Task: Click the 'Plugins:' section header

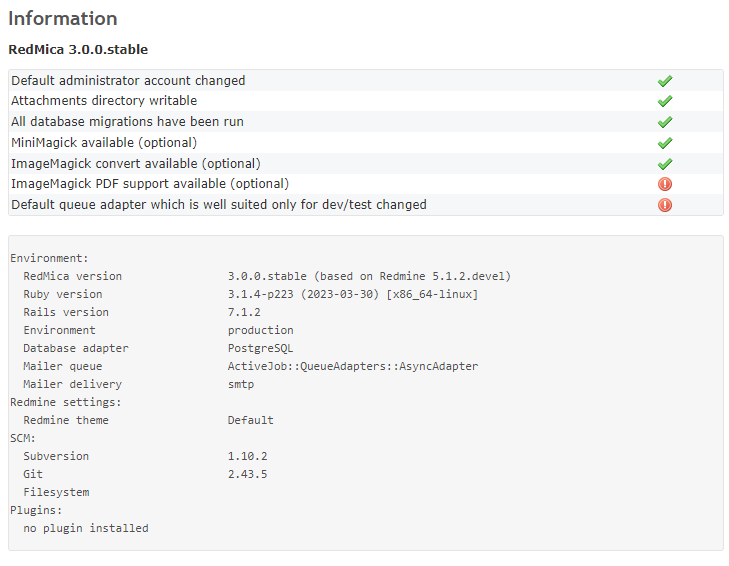Action: click(x=36, y=510)
